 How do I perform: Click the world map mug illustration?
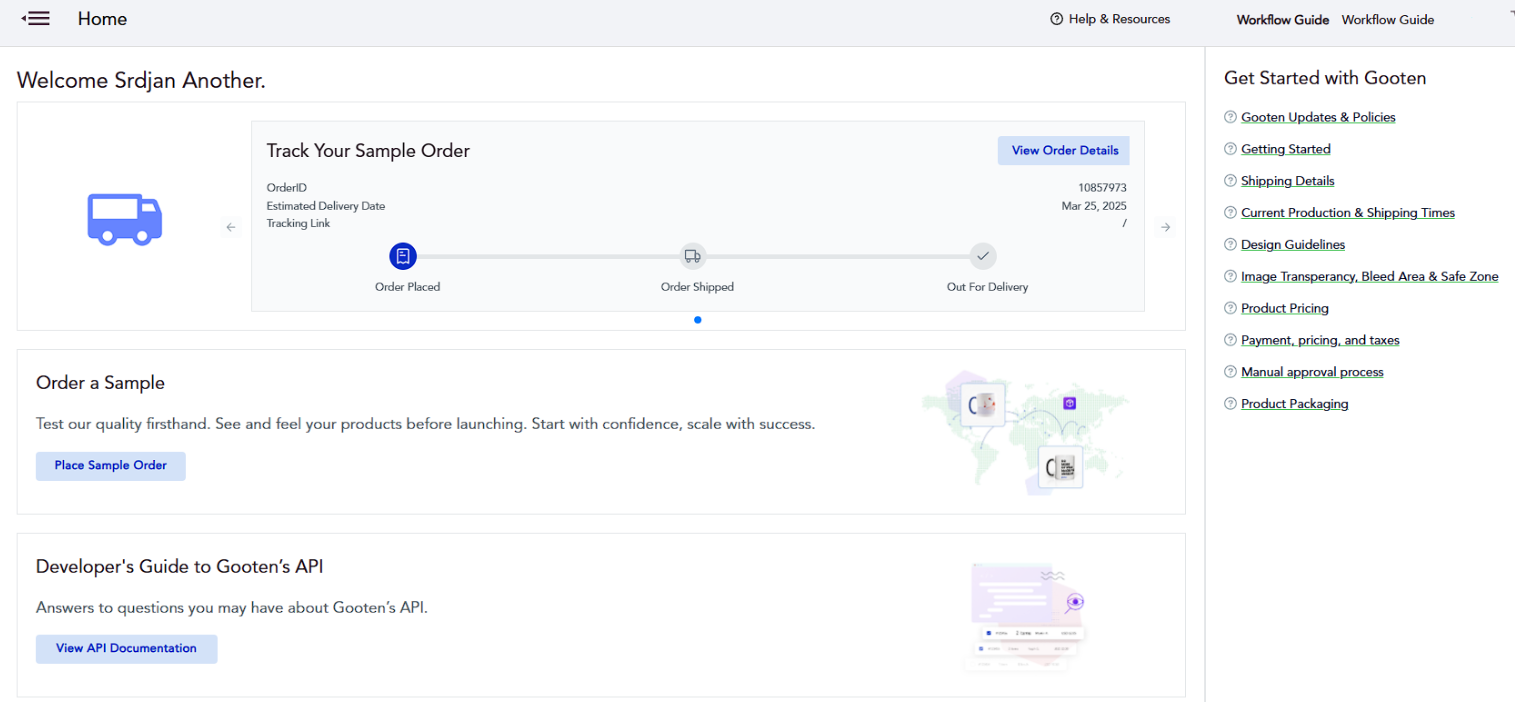tap(1025, 433)
